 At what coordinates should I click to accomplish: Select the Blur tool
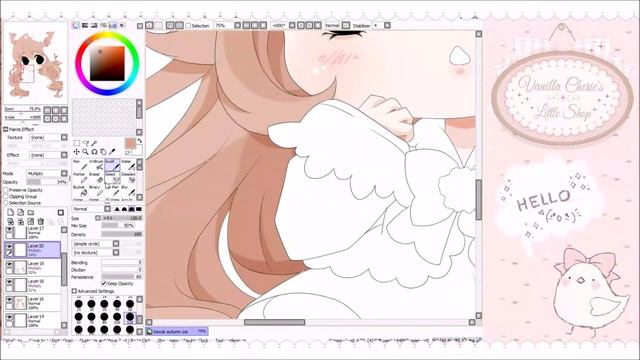(128, 190)
